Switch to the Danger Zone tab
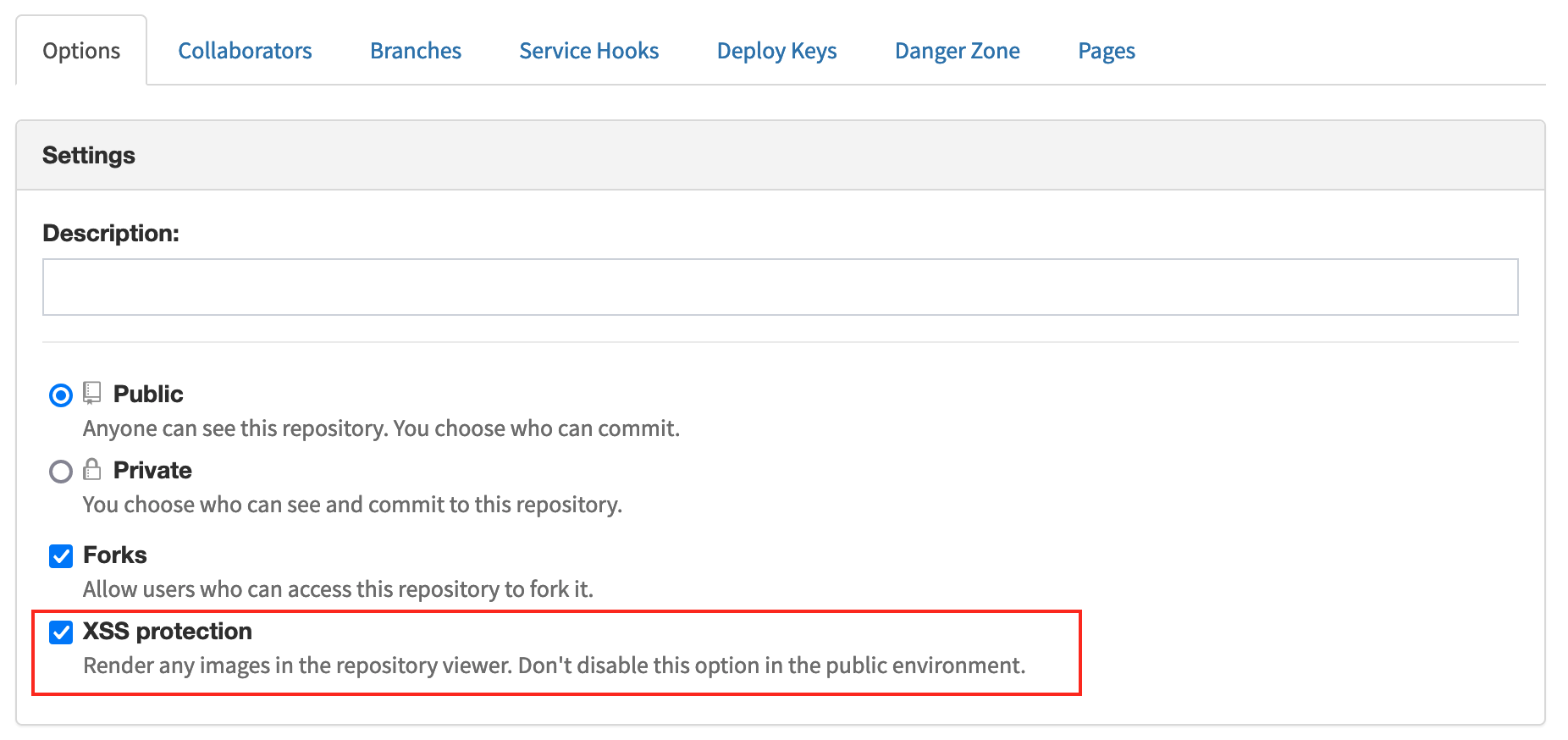 pos(958,51)
